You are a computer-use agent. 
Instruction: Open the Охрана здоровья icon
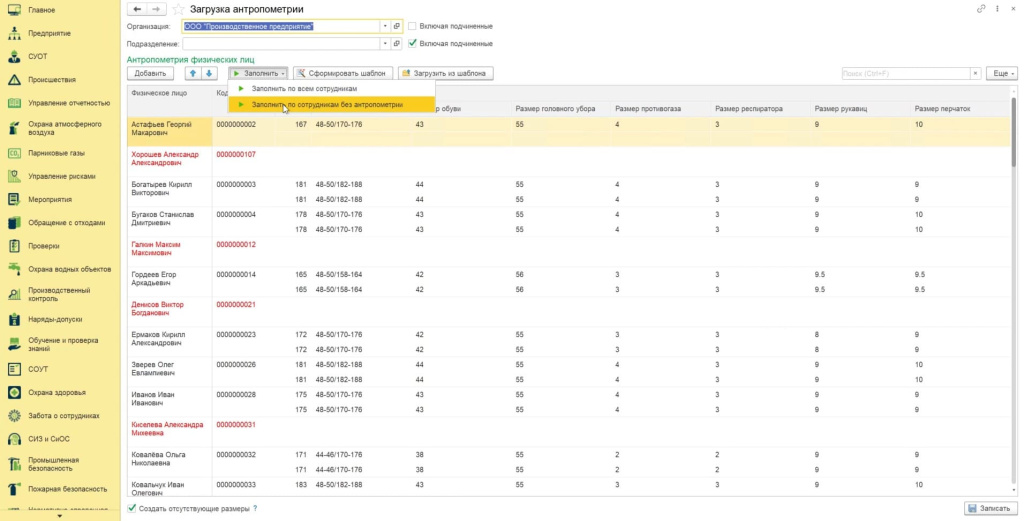click(14, 392)
